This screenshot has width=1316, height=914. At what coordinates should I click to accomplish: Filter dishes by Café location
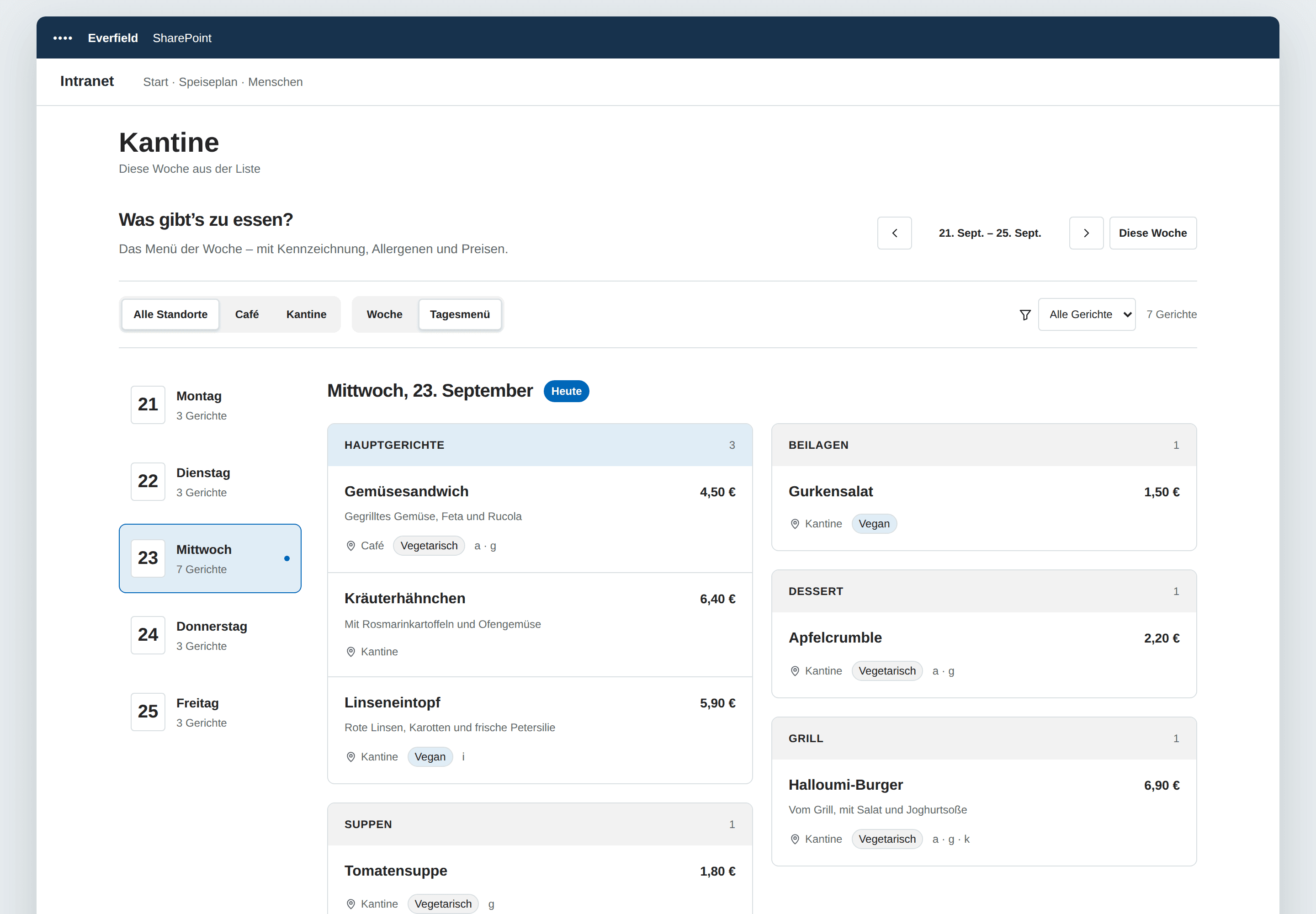pyautogui.click(x=247, y=314)
